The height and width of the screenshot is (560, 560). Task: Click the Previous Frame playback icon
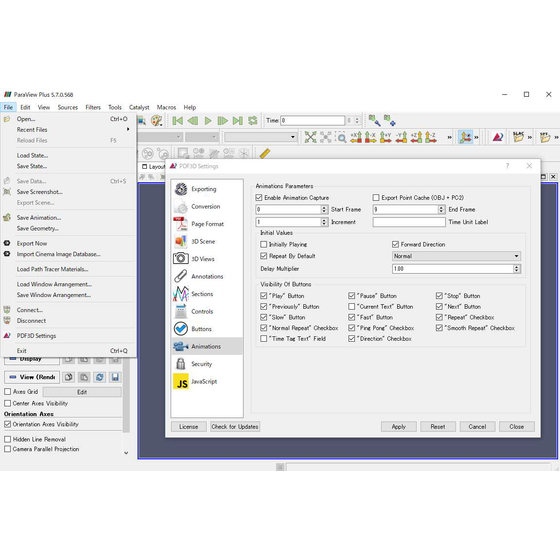192,121
